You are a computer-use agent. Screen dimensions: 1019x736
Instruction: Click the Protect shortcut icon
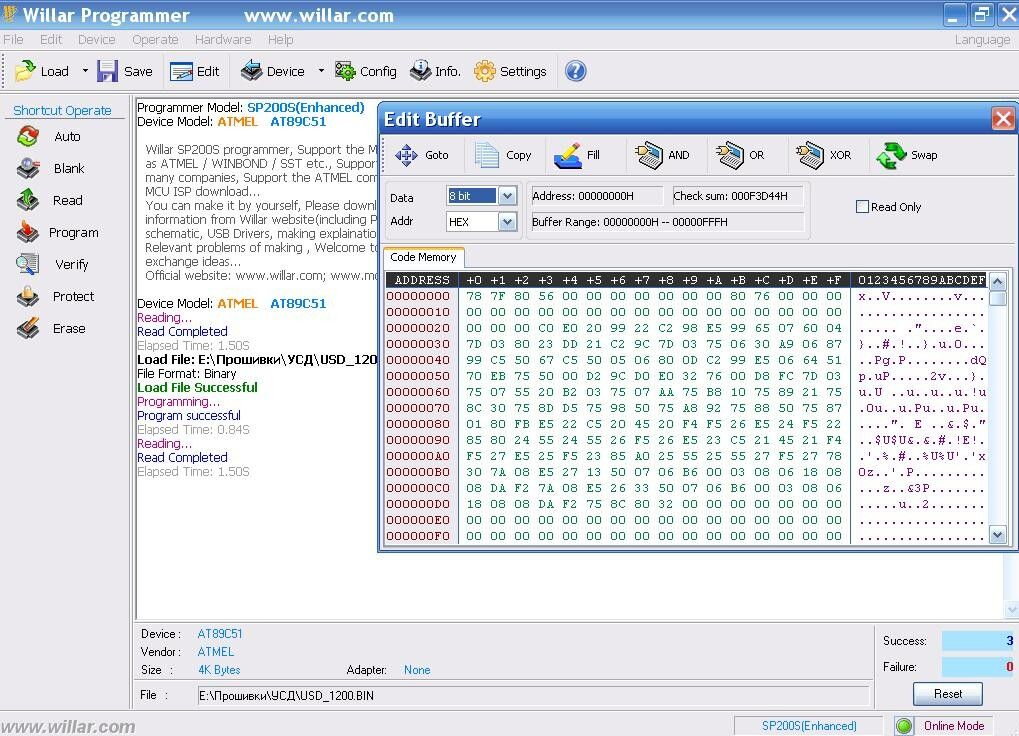(28, 297)
